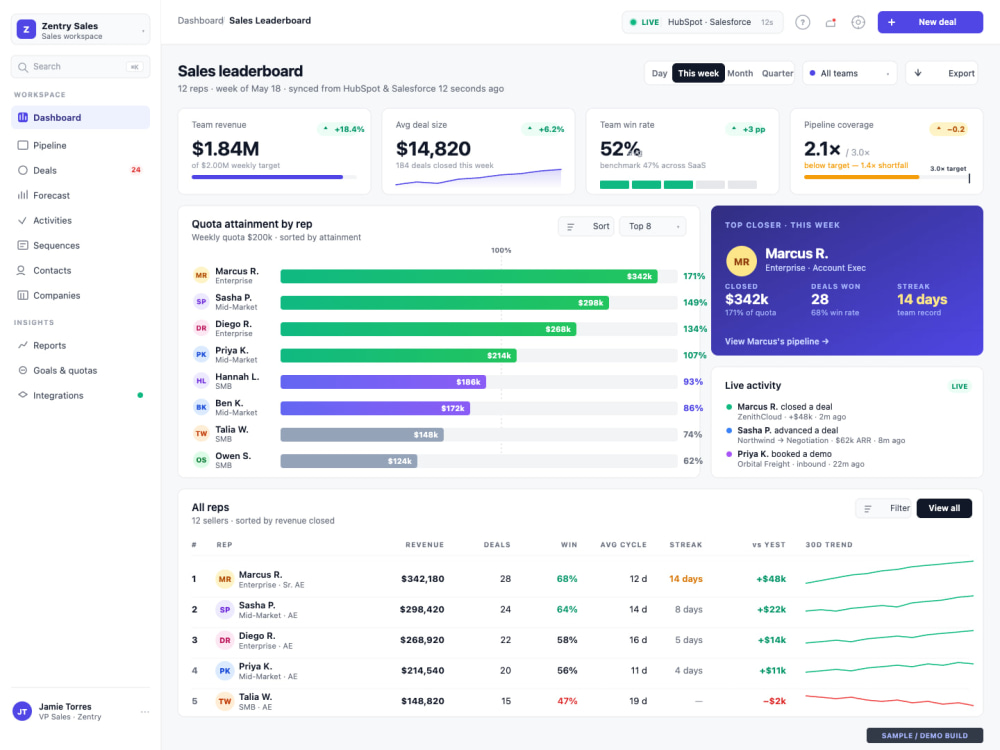Screen dimensions: 1000x750
Task: Click the Deals sidebar icon
Action: [x=23, y=170]
